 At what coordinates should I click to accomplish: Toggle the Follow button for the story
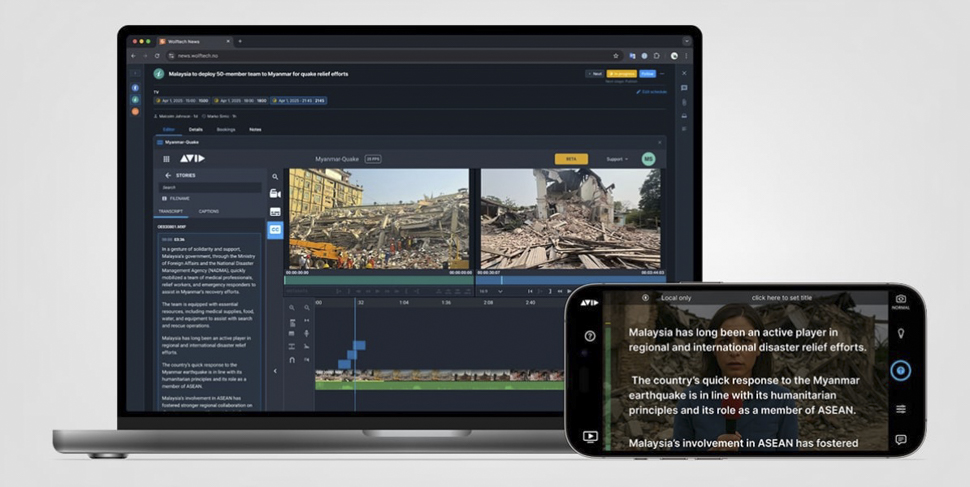point(647,74)
